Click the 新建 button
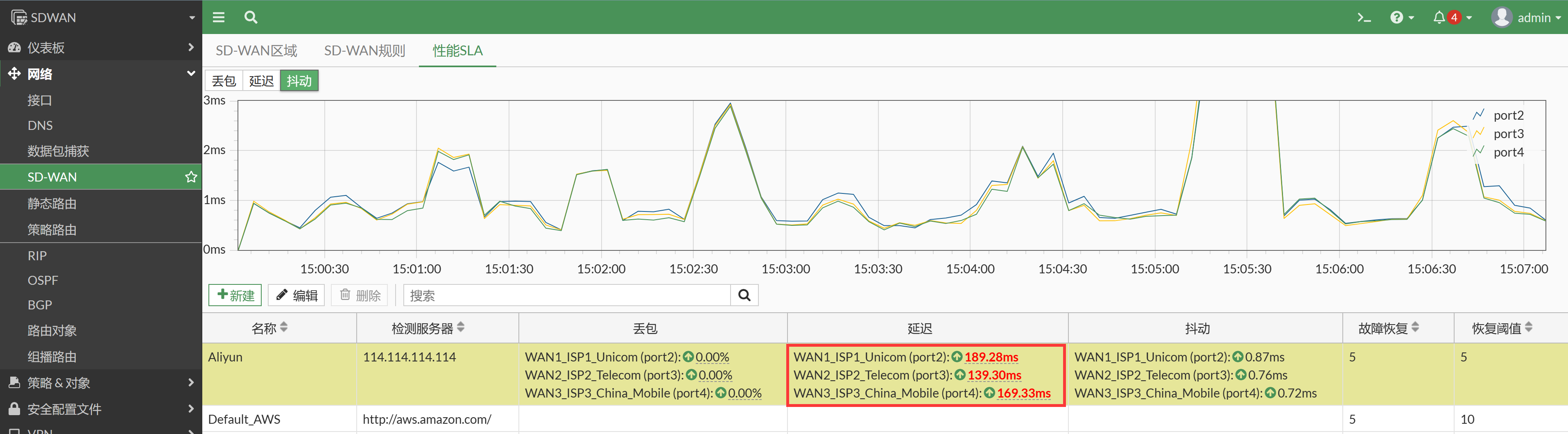Viewport: 1568px width, 434px height. [x=235, y=295]
